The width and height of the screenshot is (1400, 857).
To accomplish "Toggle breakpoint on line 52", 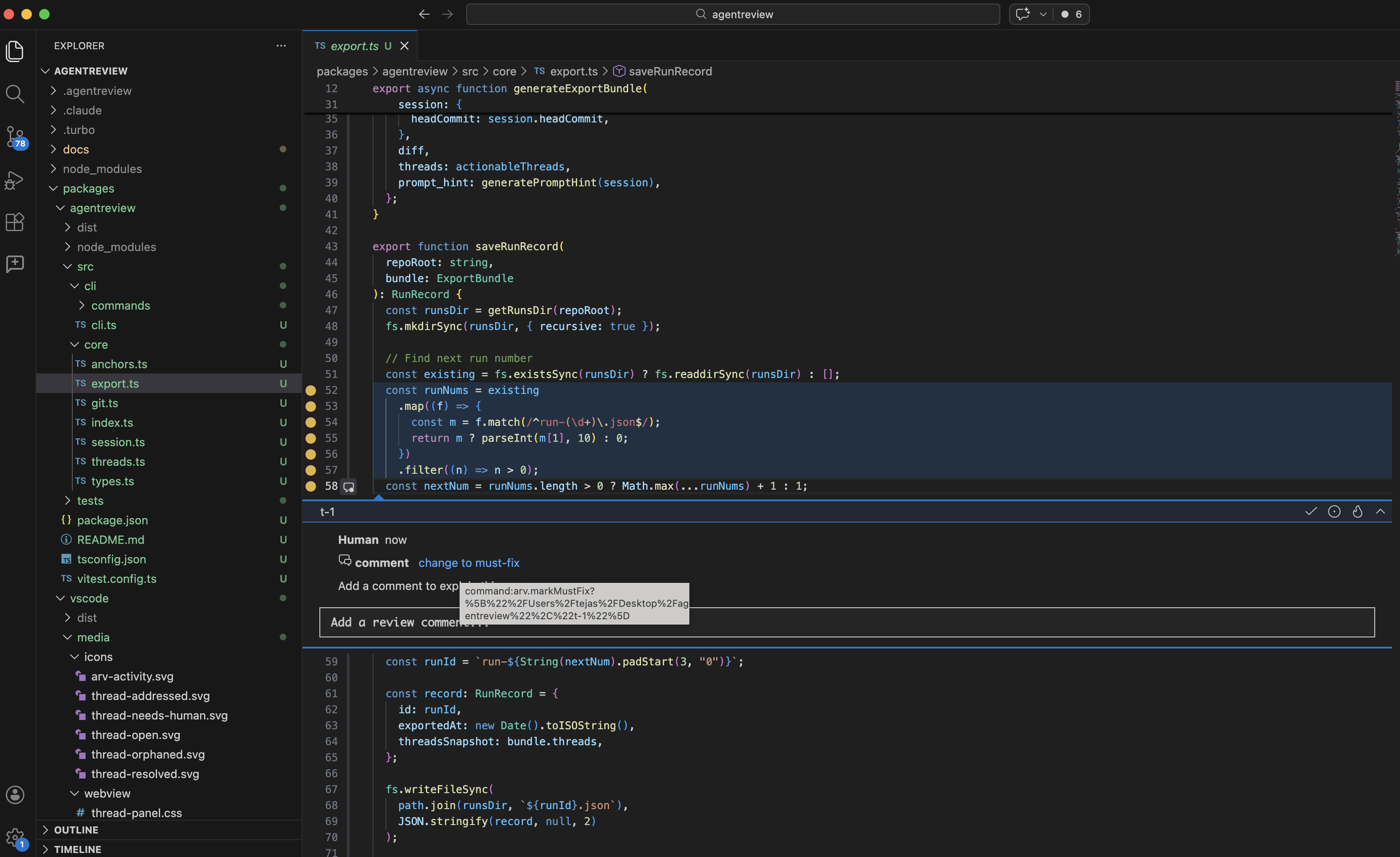I will (x=311, y=390).
